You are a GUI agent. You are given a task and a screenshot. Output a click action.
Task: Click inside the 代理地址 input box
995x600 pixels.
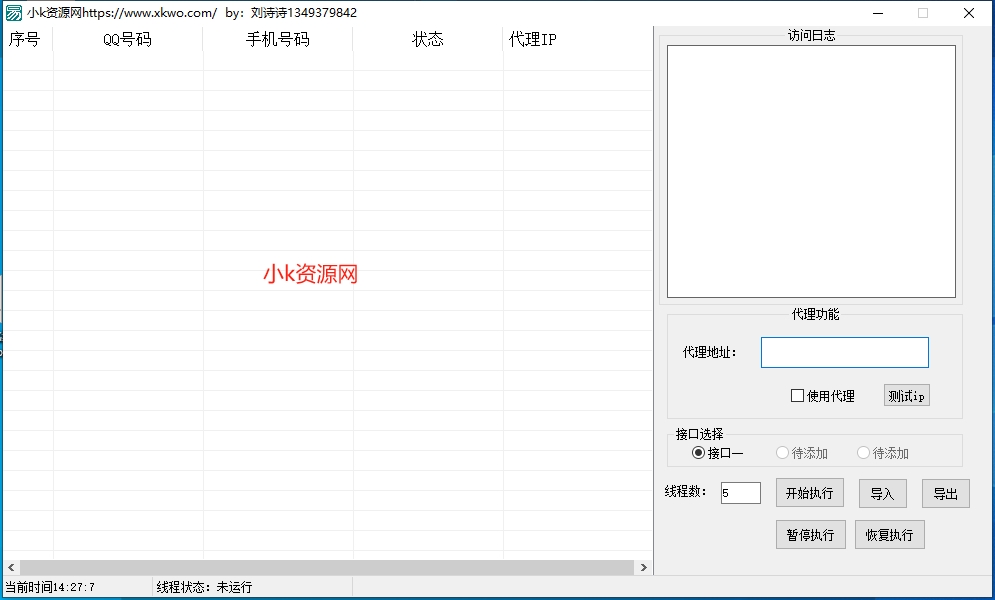pos(844,352)
